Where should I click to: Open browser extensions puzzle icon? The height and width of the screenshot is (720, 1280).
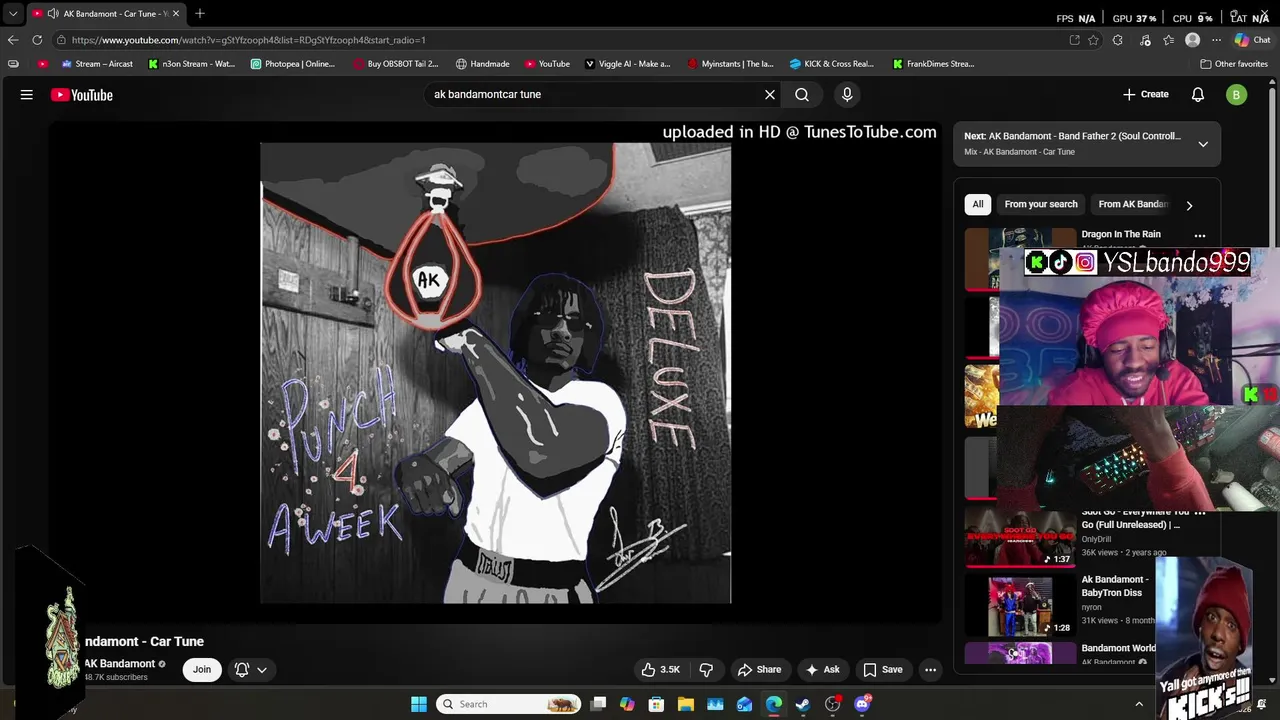pyautogui.click(x=1118, y=40)
